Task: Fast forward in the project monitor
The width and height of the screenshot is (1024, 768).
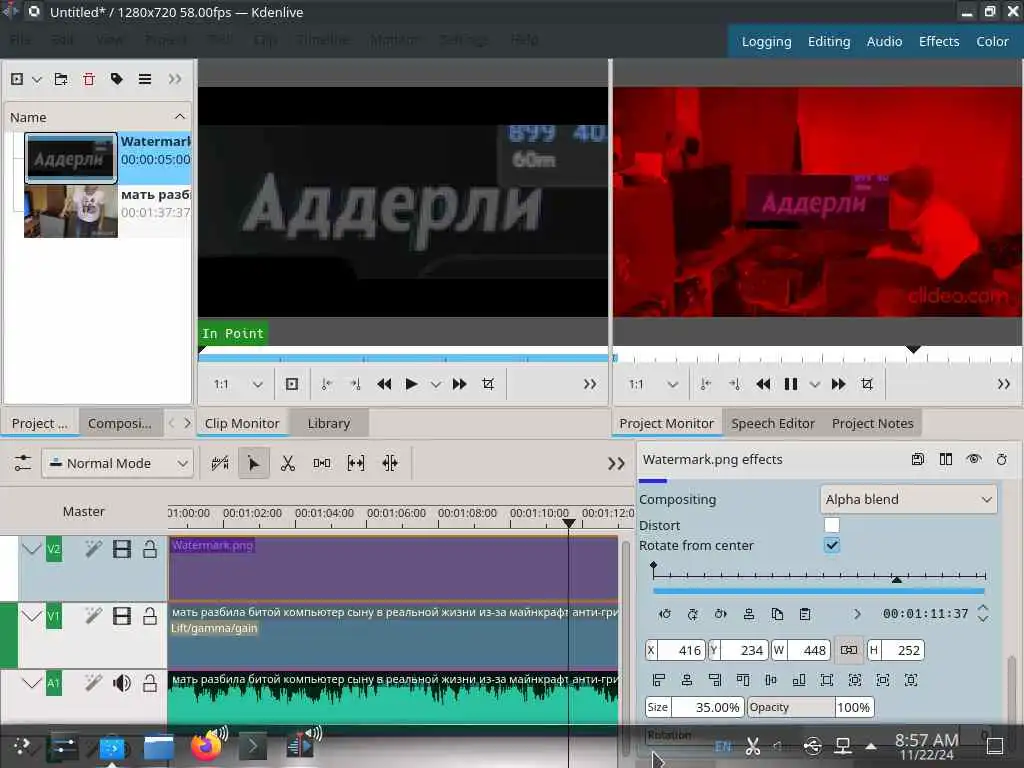Action: [839, 384]
